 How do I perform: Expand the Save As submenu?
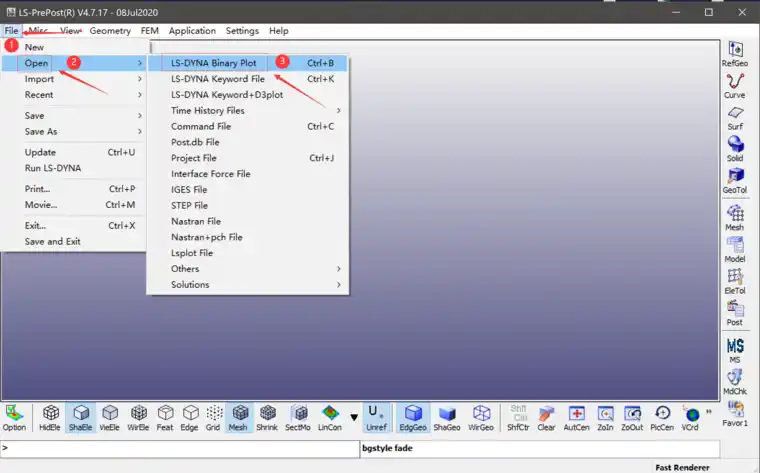74,131
